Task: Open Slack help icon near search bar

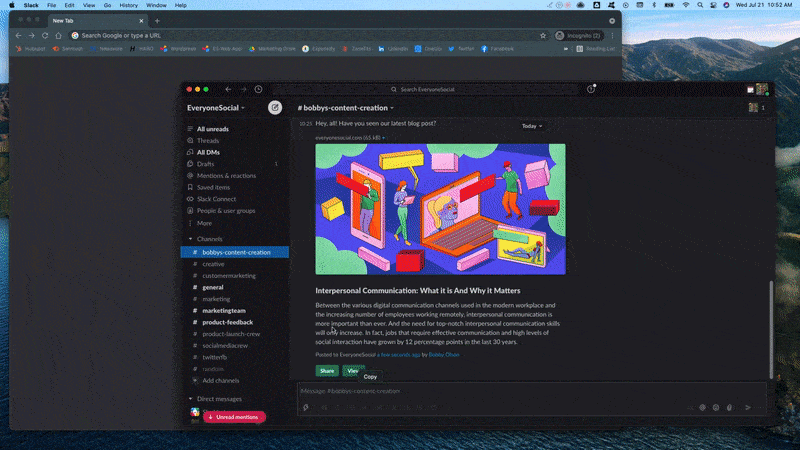Action: coord(591,89)
